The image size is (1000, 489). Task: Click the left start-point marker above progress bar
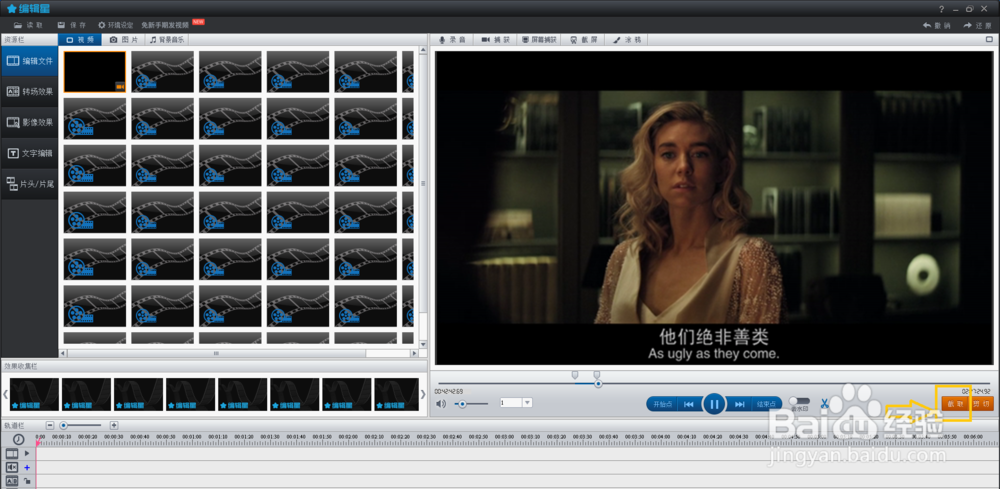(x=575, y=376)
